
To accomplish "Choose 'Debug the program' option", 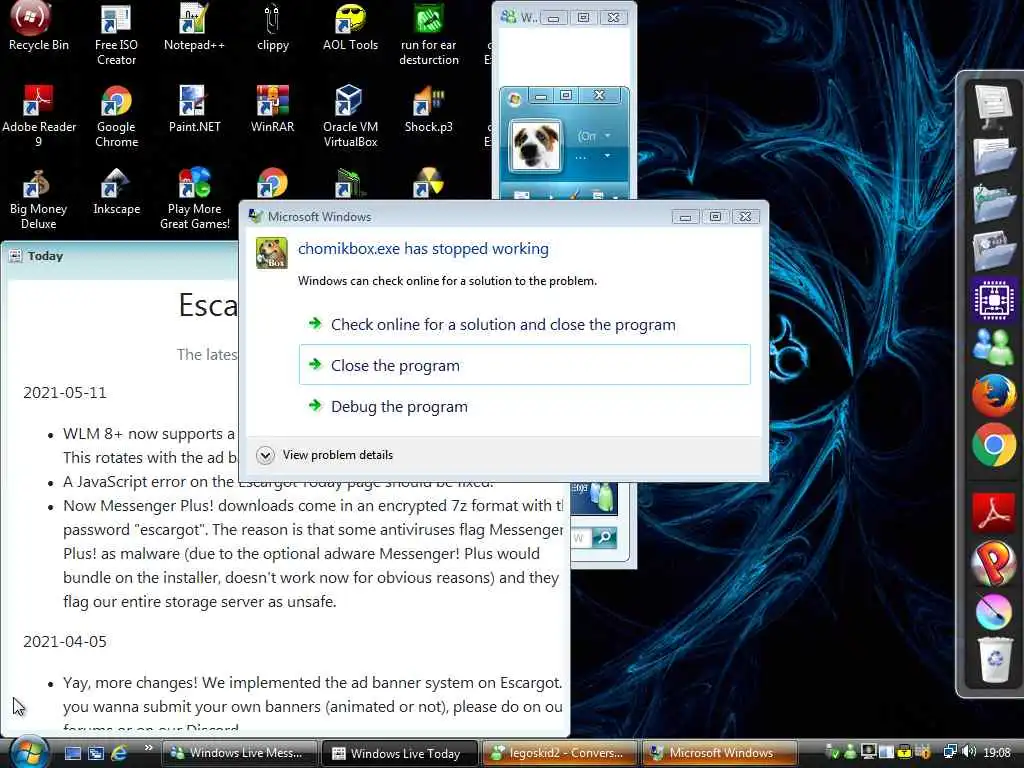I will pyautogui.click(x=524, y=406).
